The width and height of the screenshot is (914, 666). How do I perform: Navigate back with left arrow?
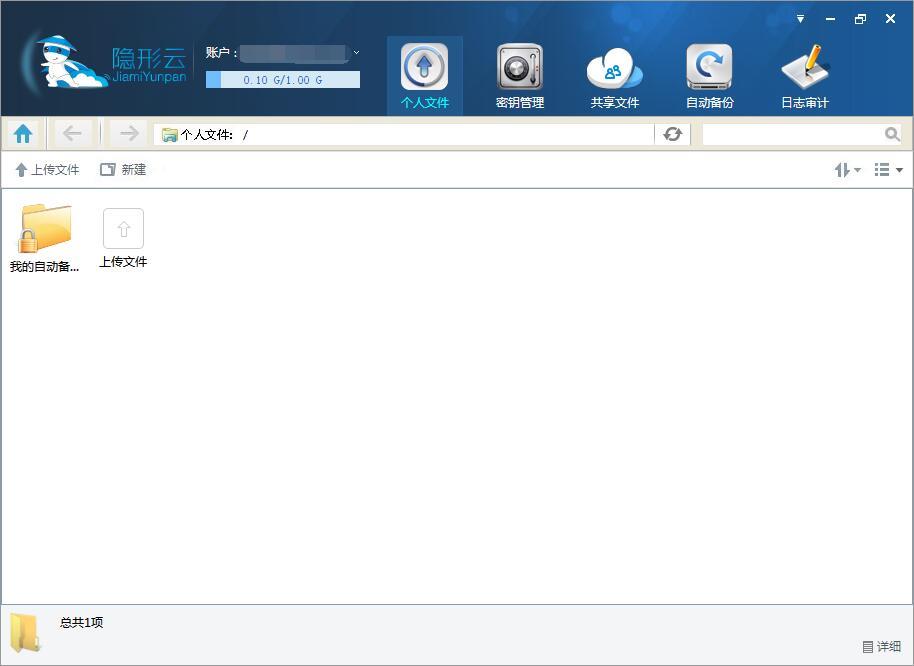[72, 134]
